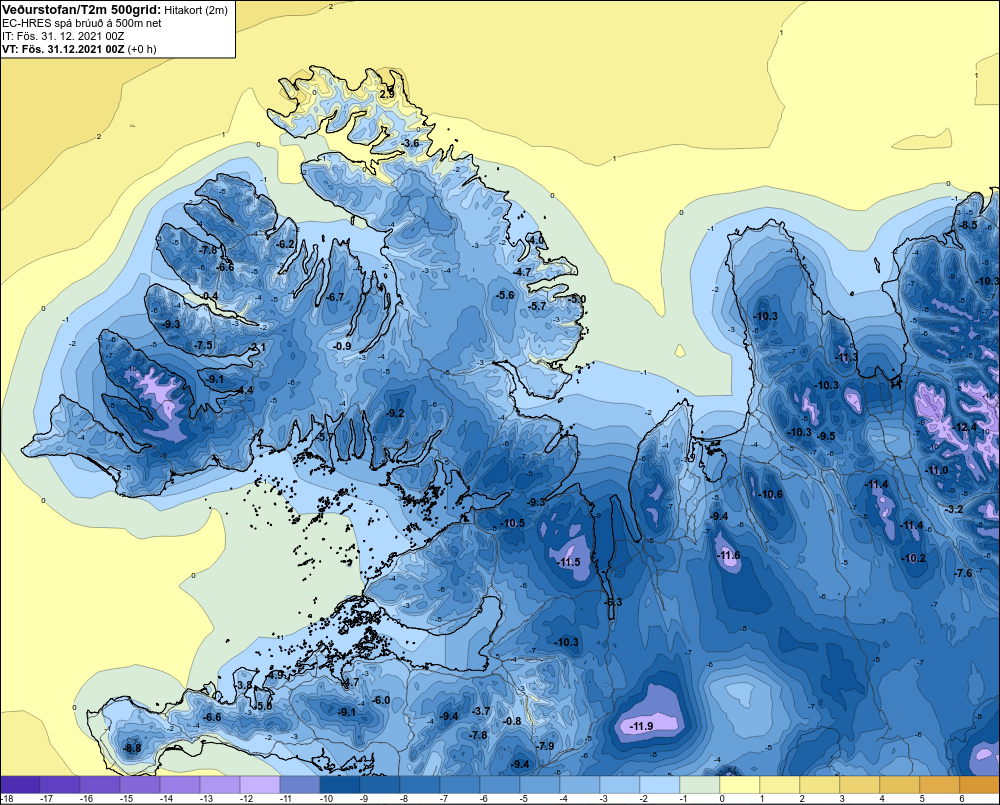Image resolution: width=1000 pixels, height=805 pixels.
Task: Click the -12.4 temperature value on the map
Action: point(965,427)
